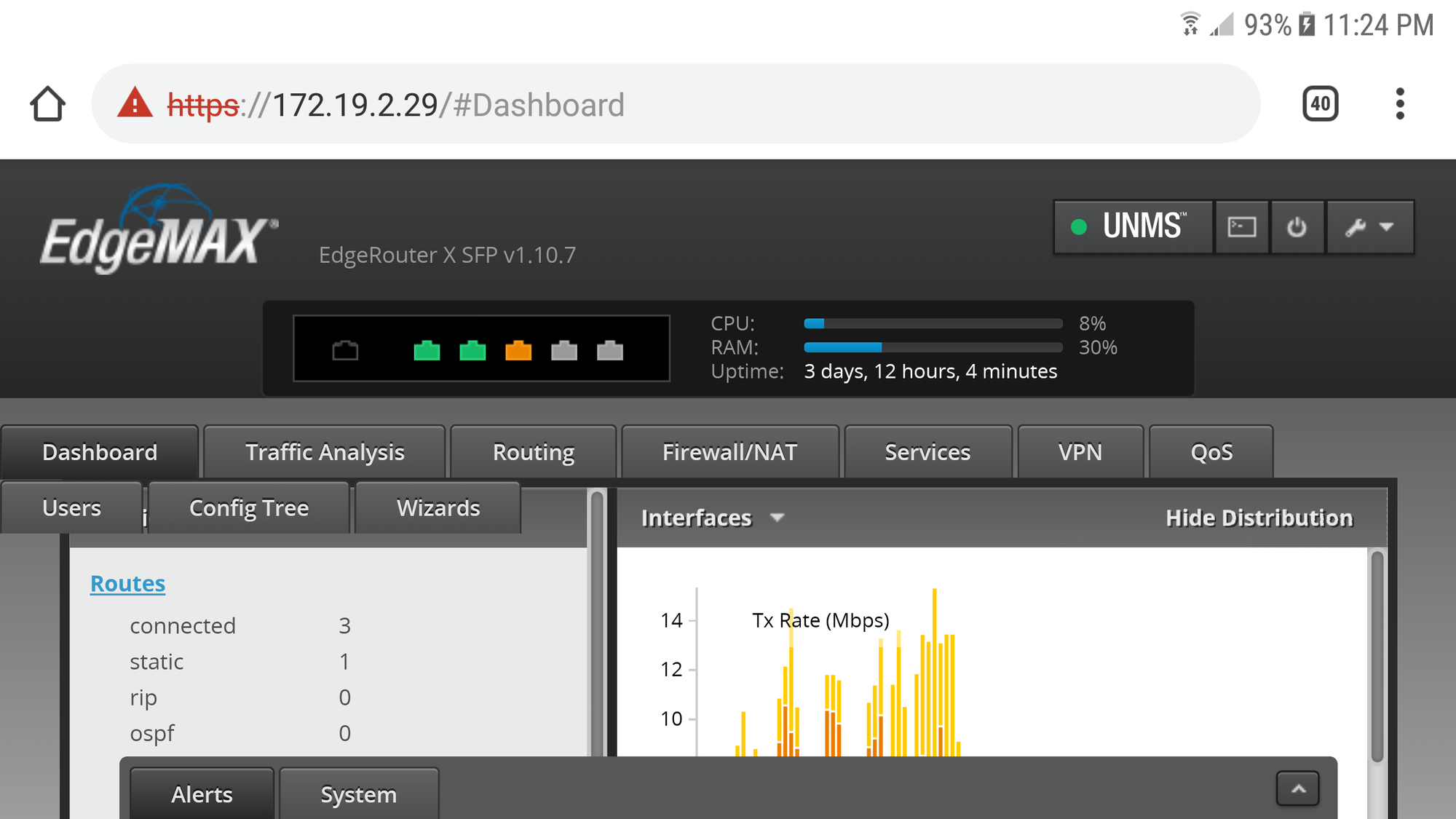Tap the cellular signal icon

[1222, 24]
